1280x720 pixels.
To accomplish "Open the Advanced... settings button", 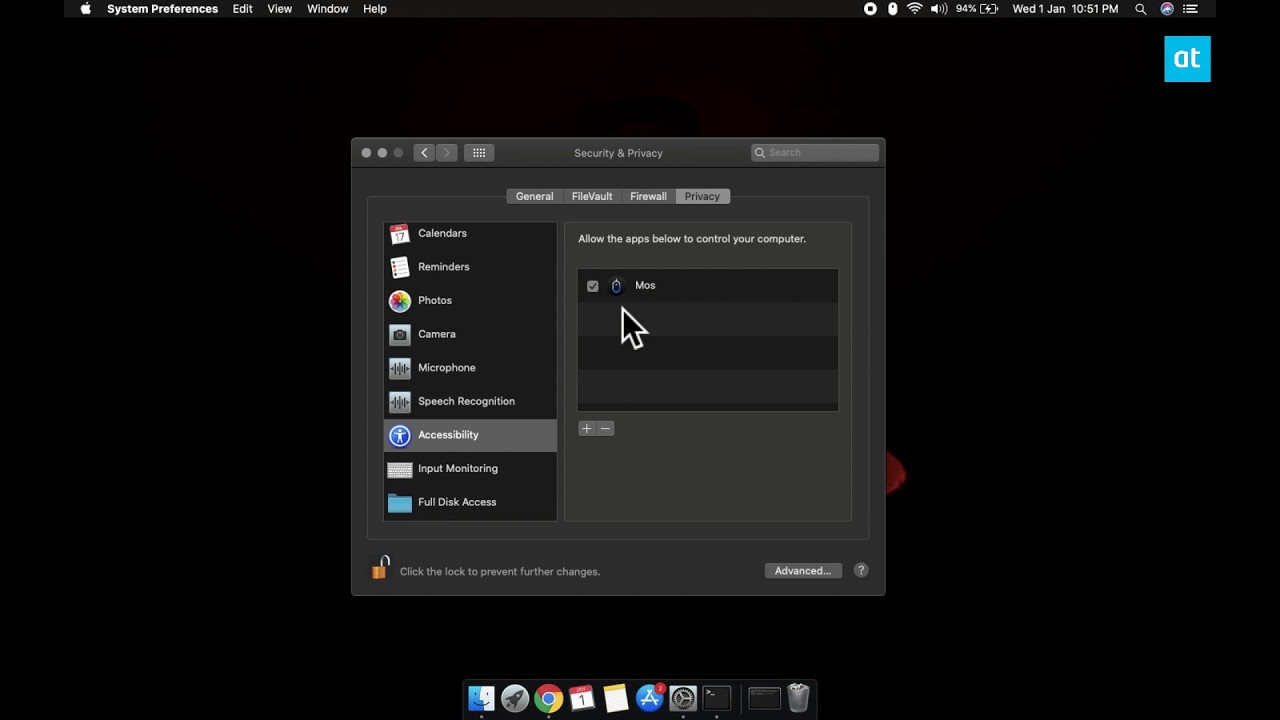I will click(x=803, y=571).
